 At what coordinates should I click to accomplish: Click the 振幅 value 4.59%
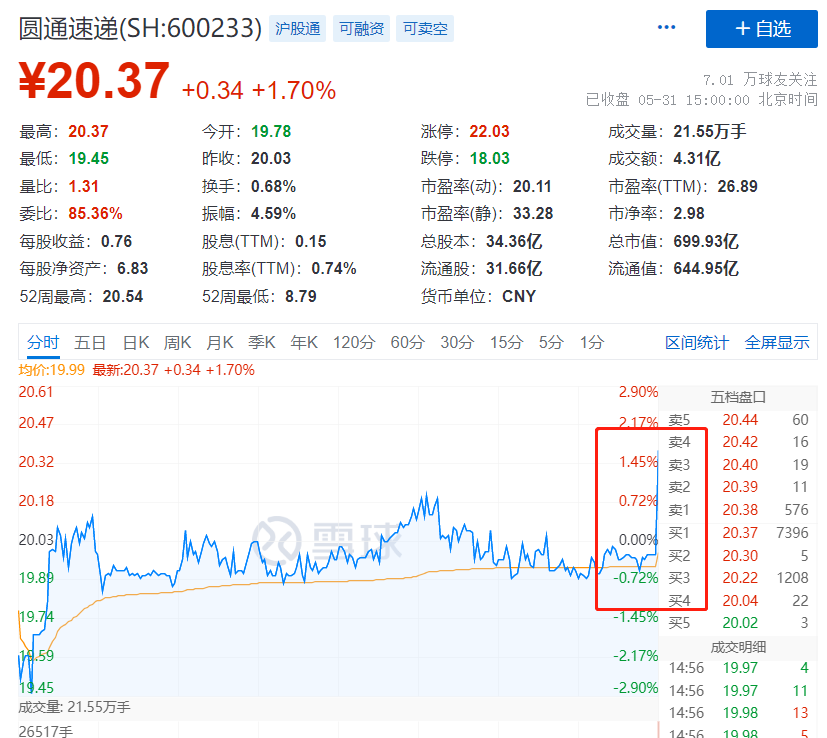coord(273,214)
